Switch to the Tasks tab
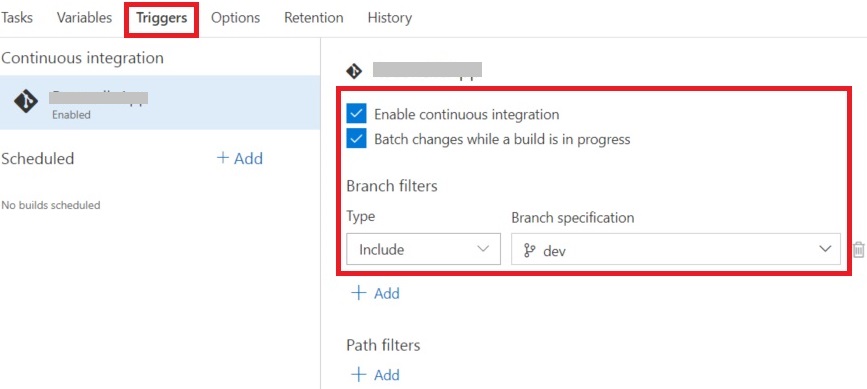The height and width of the screenshot is (389, 867). click(x=17, y=18)
